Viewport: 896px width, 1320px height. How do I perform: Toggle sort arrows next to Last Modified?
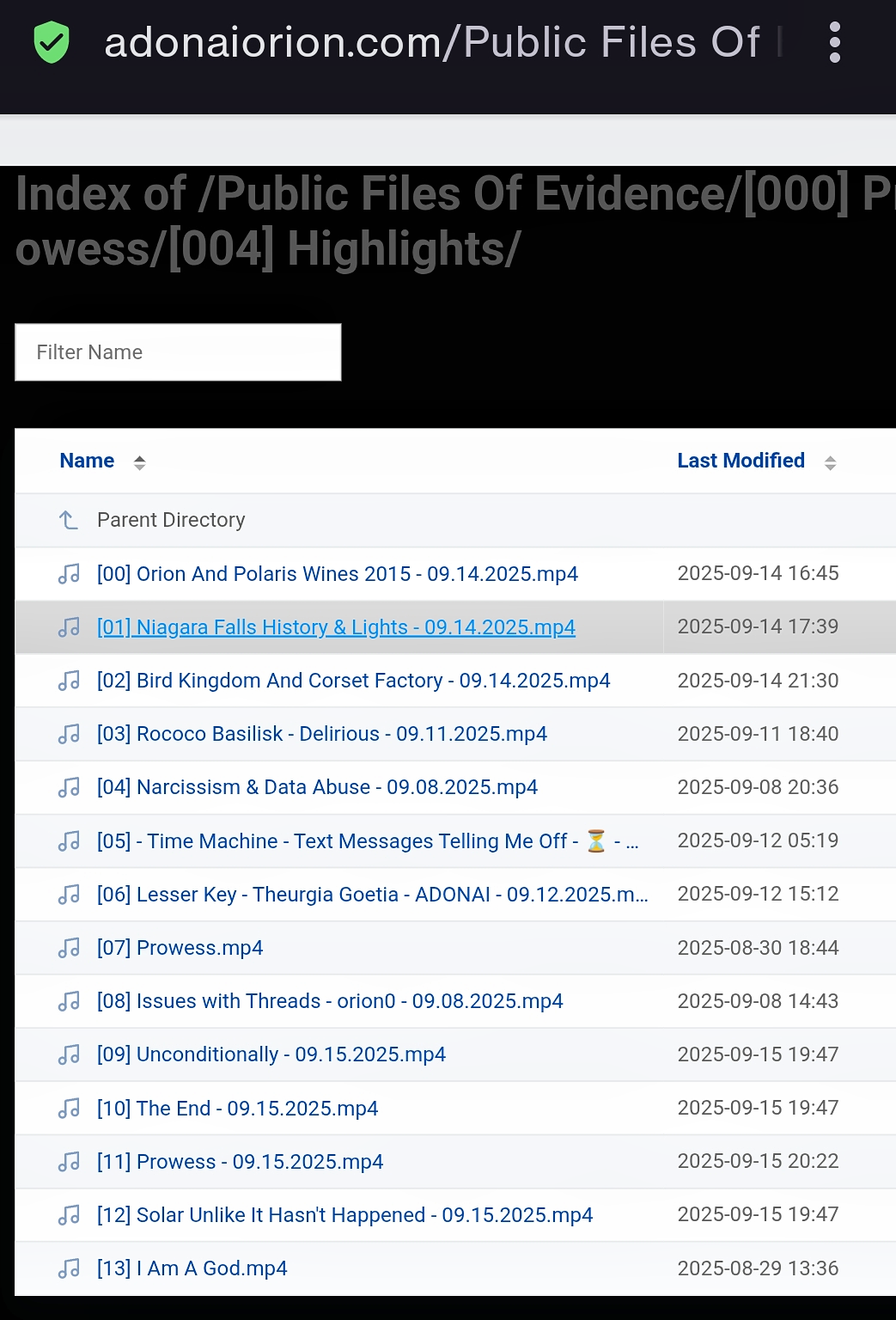point(830,462)
